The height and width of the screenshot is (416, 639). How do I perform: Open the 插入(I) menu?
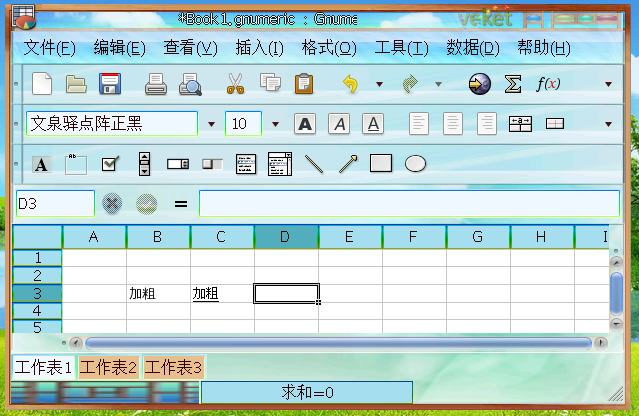click(260, 48)
